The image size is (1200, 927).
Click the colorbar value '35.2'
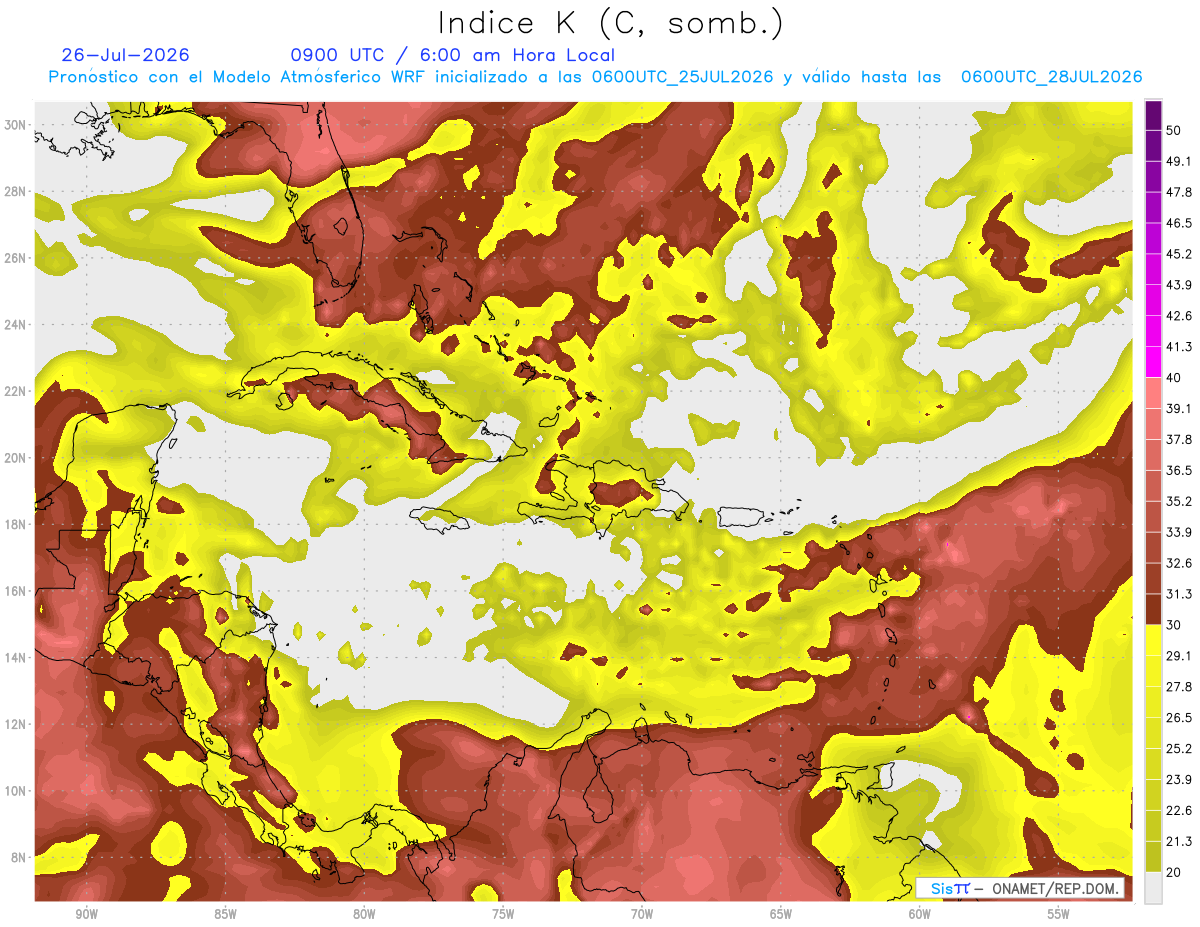point(1179,501)
